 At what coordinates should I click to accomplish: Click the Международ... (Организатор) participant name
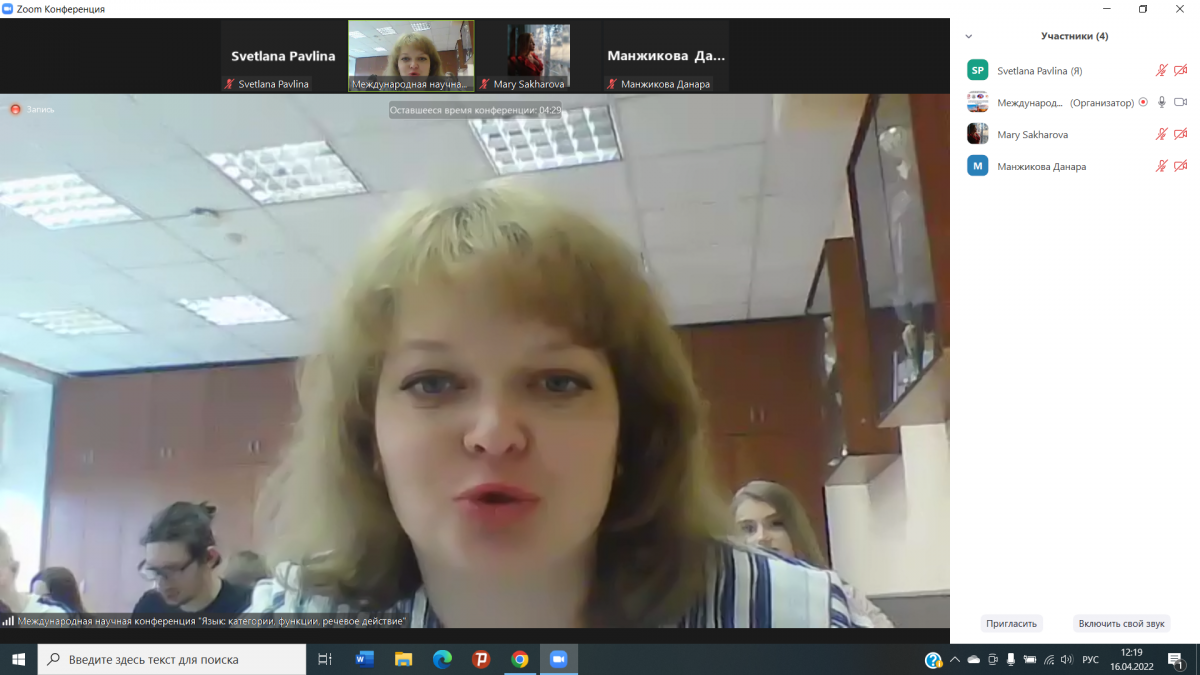[x=1065, y=102]
